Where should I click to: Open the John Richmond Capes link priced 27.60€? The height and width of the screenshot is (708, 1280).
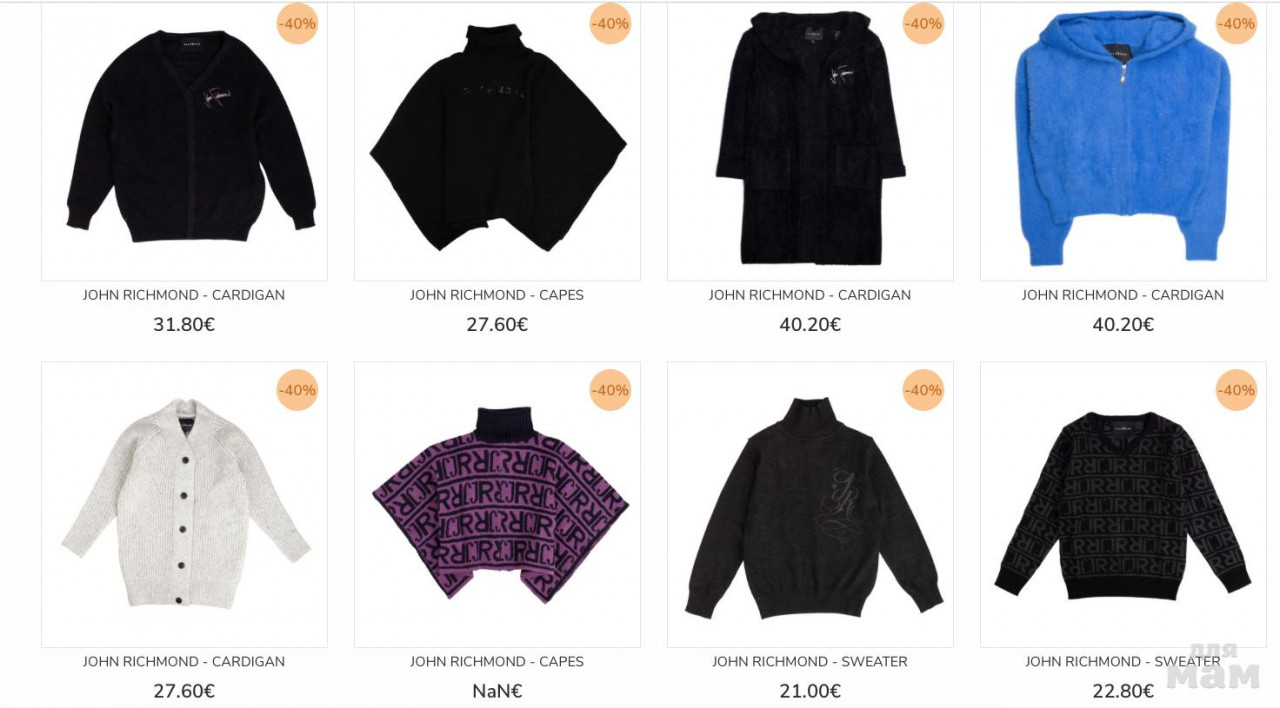[x=497, y=295]
